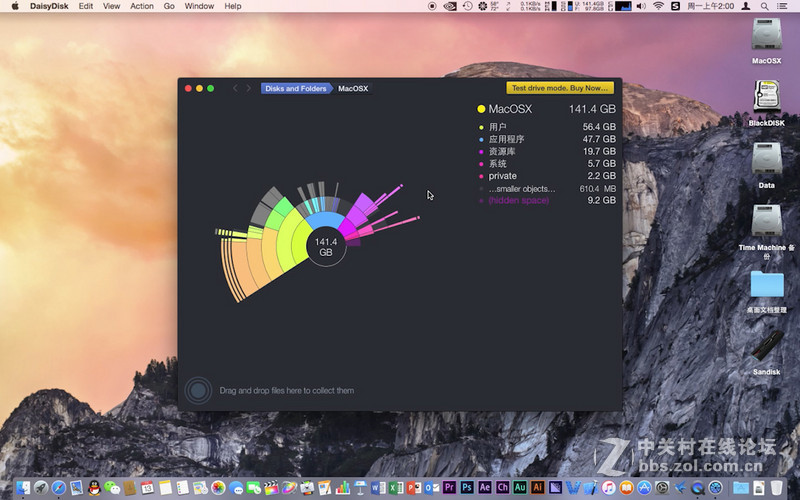
Task: Select the hidden space entry
Action: 547,201
